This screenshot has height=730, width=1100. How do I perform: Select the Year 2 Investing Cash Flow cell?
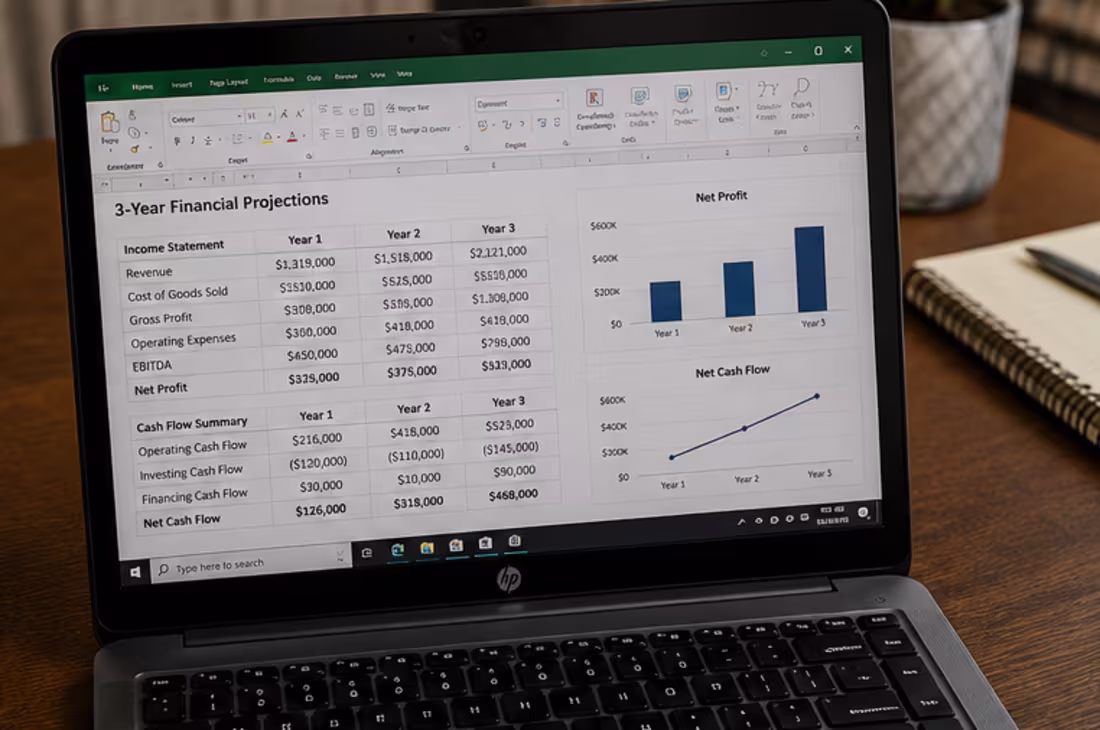(x=416, y=455)
